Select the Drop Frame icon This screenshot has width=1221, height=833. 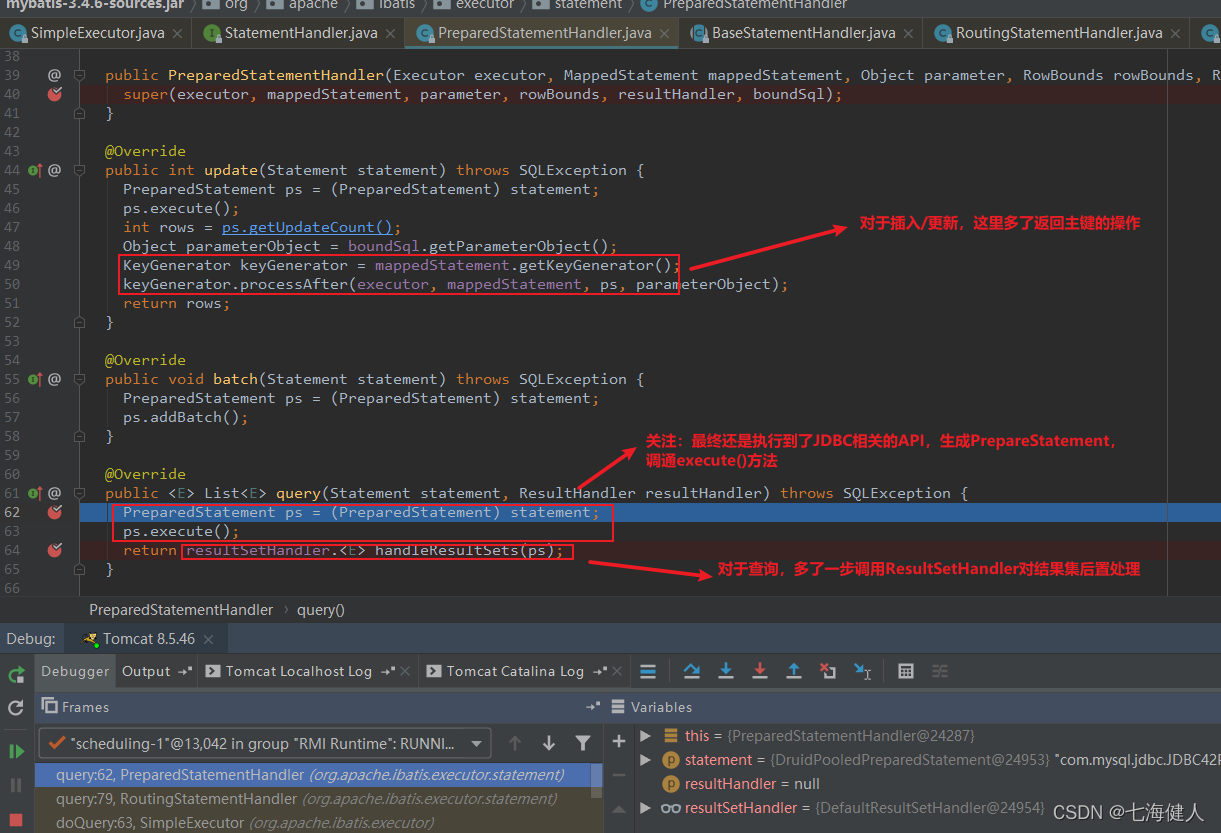[828, 671]
